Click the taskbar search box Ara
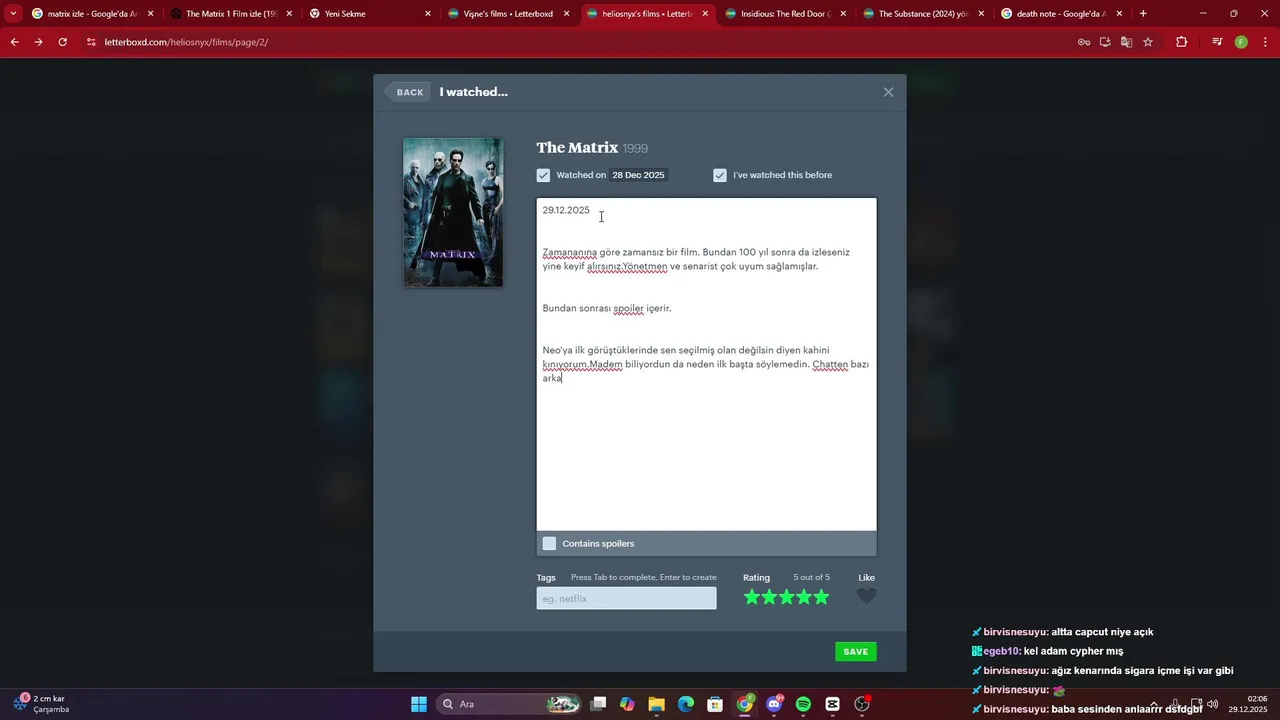 (510, 704)
